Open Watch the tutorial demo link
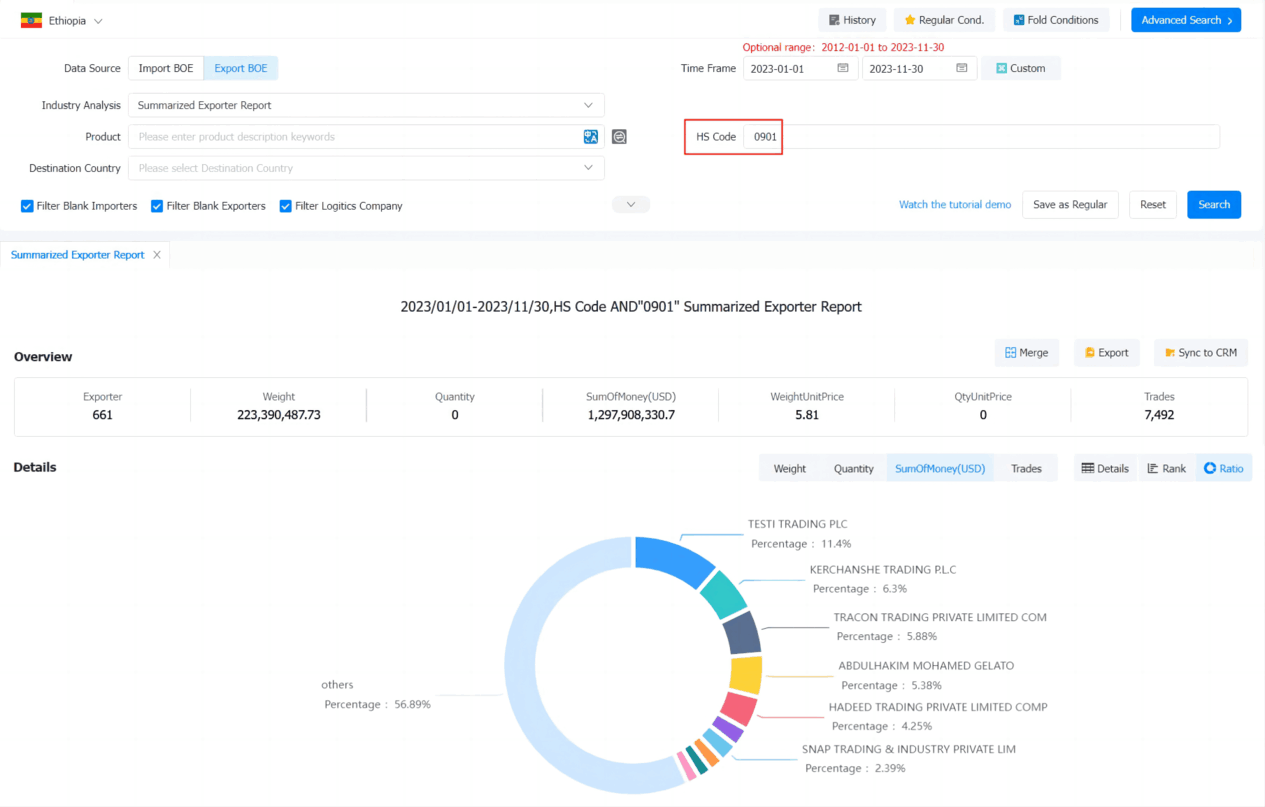Screen dimensions: 1265x807 955,204
